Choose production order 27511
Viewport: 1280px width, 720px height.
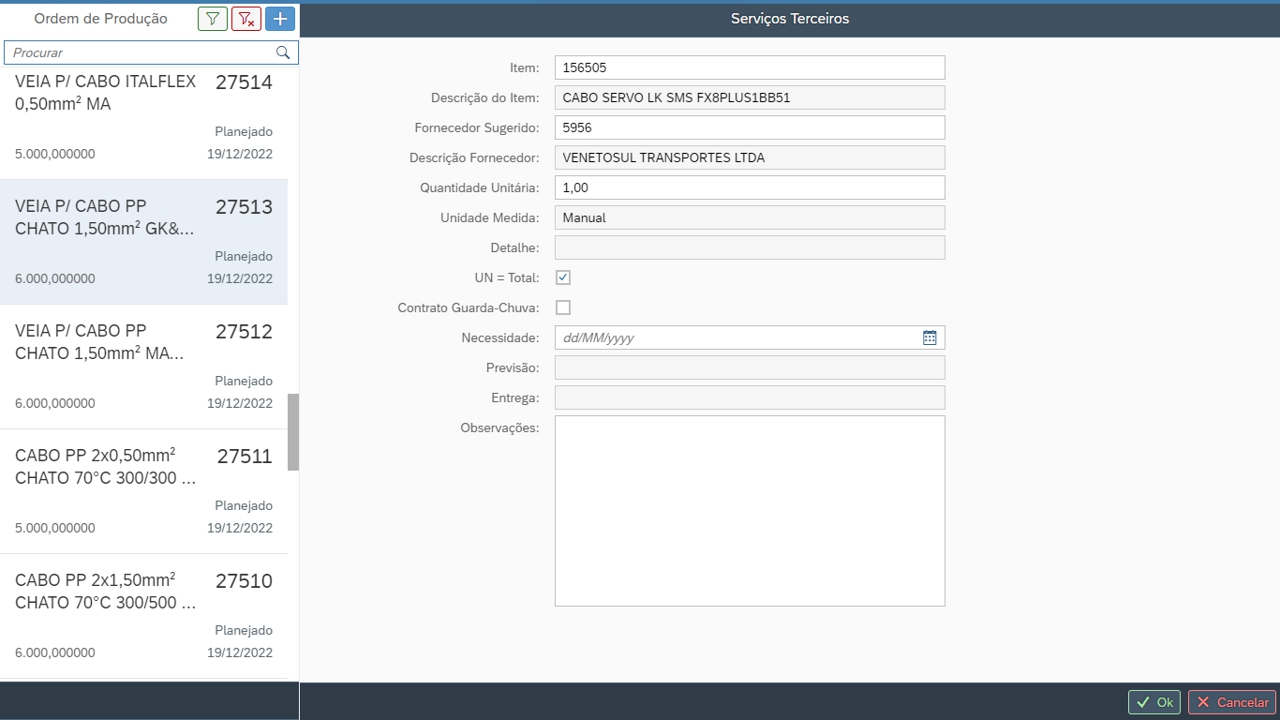143,492
